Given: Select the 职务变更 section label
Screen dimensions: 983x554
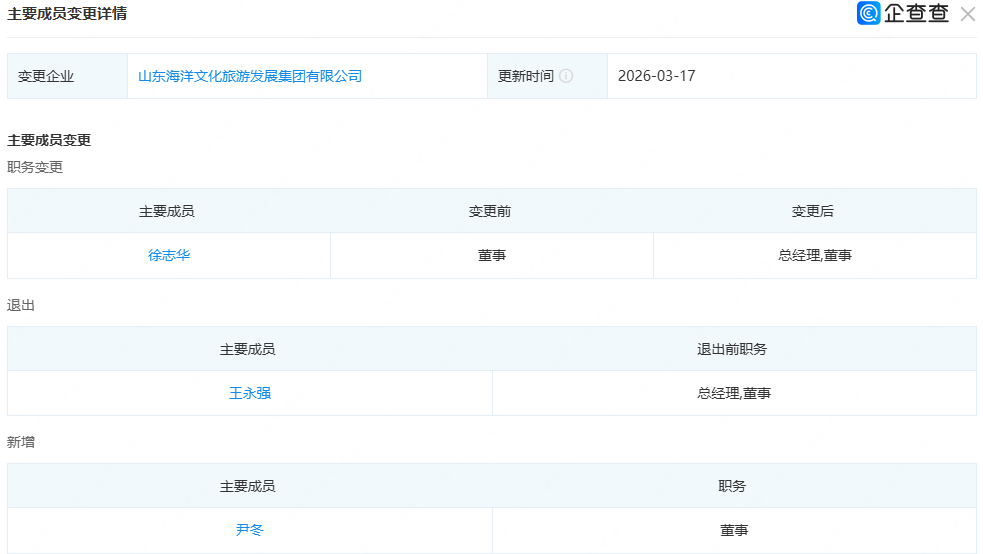Looking at the screenshot, I should [x=35, y=167].
